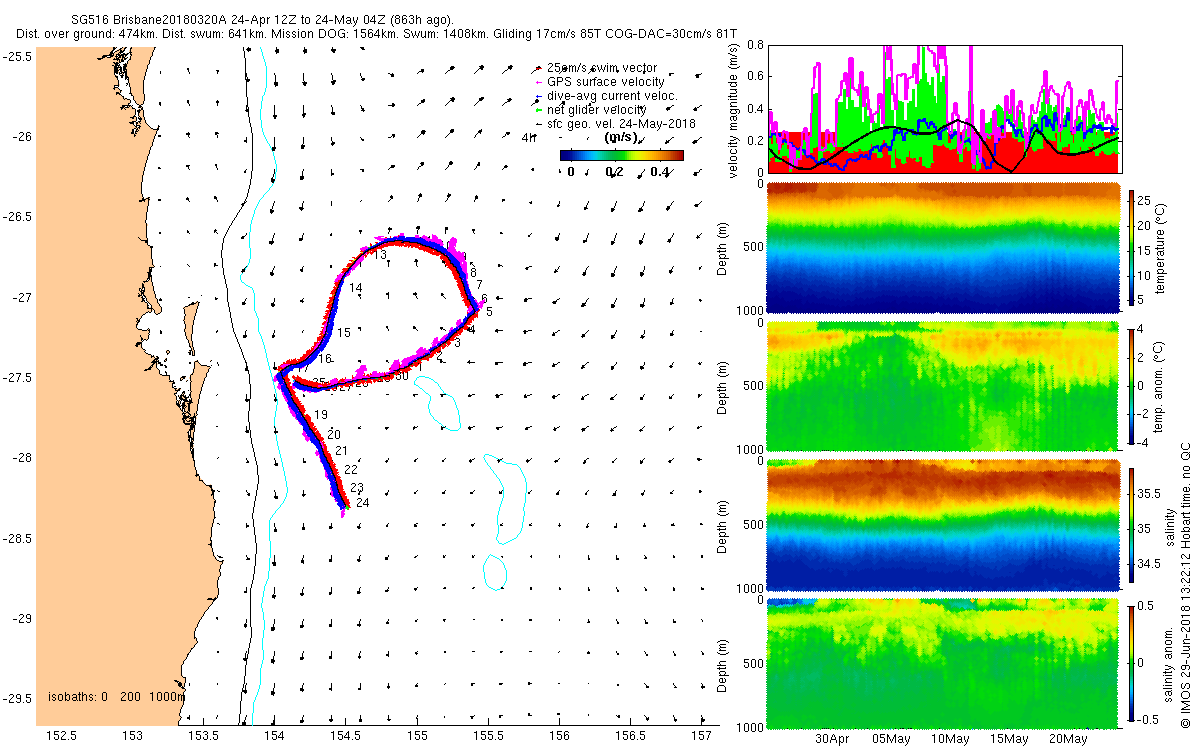Click the SG516 Brisbane20180320A title line
1200x750 pixels.
click(264, 20)
